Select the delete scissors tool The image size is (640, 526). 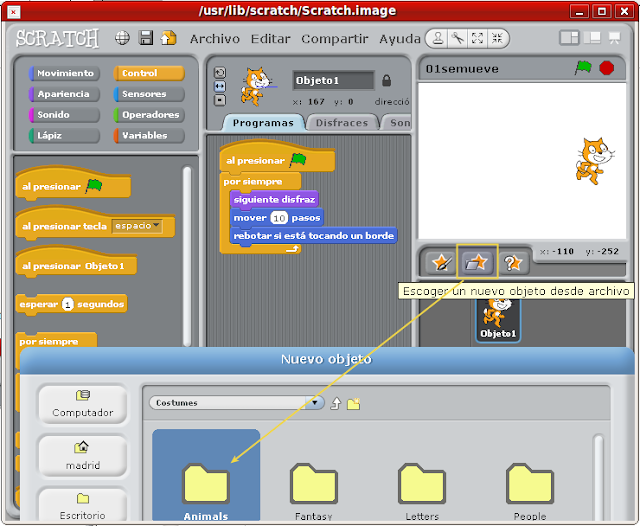pos(458,38)
